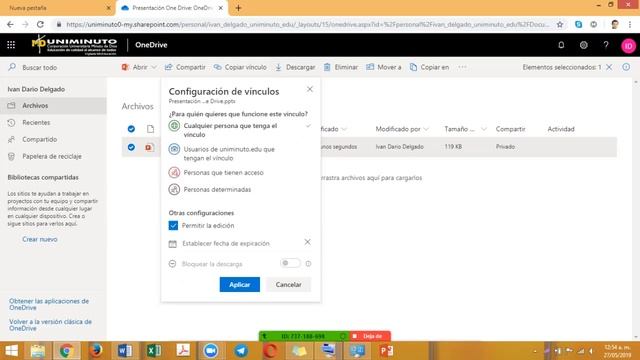
Task: Open settings gear in OneDrive header
Action: (x=584, y=45)
